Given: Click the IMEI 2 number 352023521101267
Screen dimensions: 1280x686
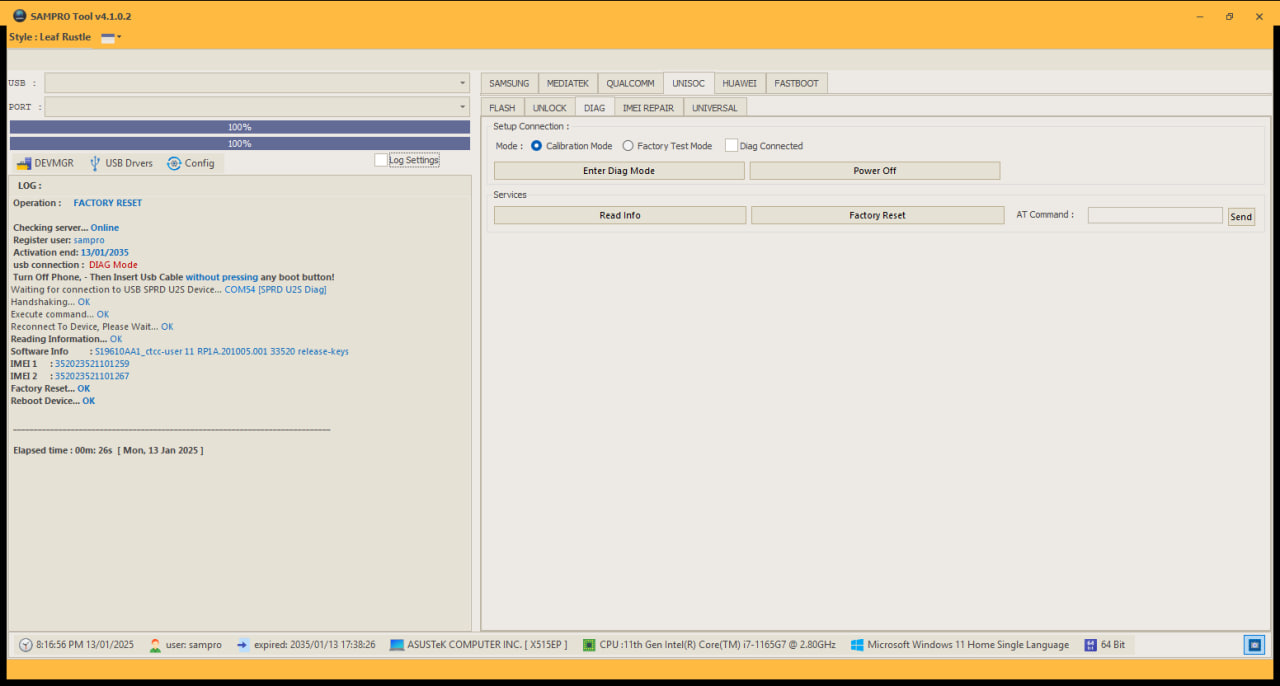Looking at the screenshot, I should pyautogui.click(x=92, y=376).
